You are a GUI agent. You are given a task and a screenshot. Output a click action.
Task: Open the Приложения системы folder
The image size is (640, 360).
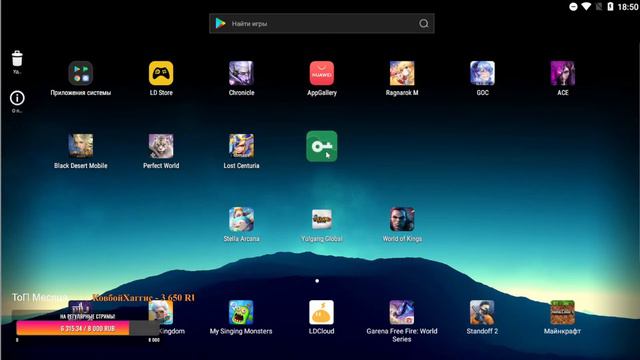pyautogui.click(x=80, y=73)
